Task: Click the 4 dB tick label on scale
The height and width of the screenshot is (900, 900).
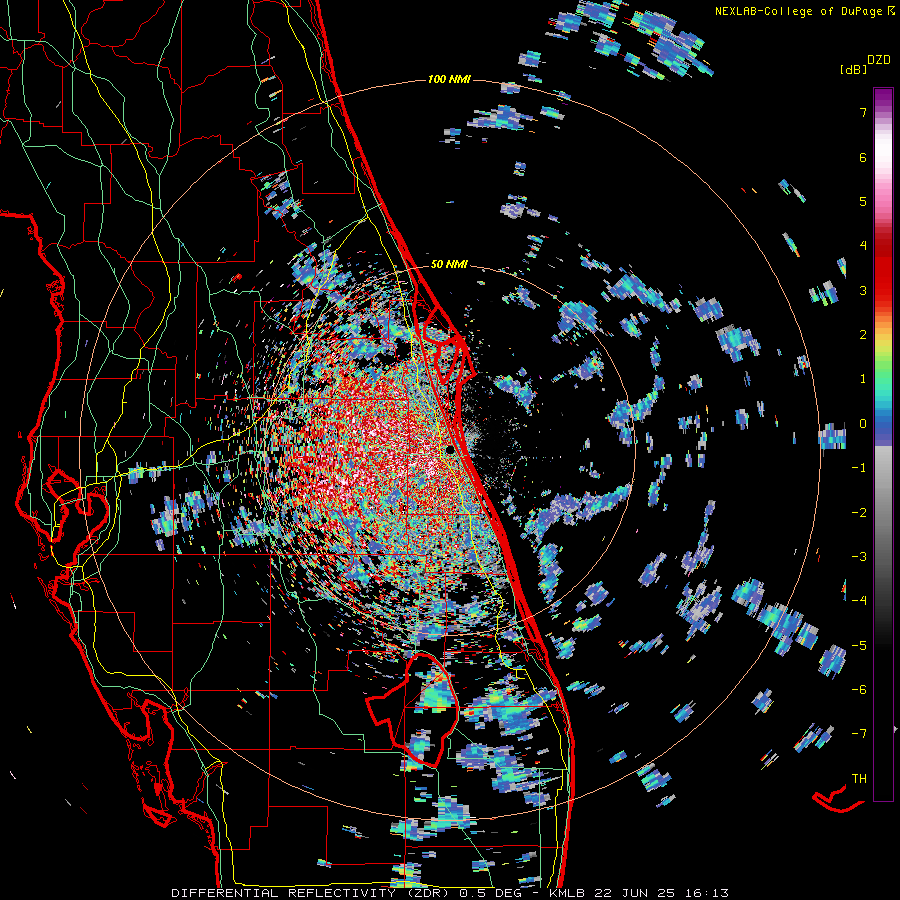Action: (863, 246)
